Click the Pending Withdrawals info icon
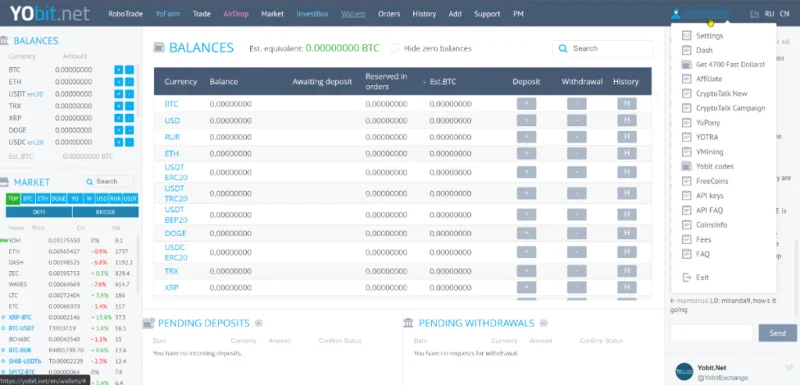Viewport: 800px width, 385px height. coord(543,323)
